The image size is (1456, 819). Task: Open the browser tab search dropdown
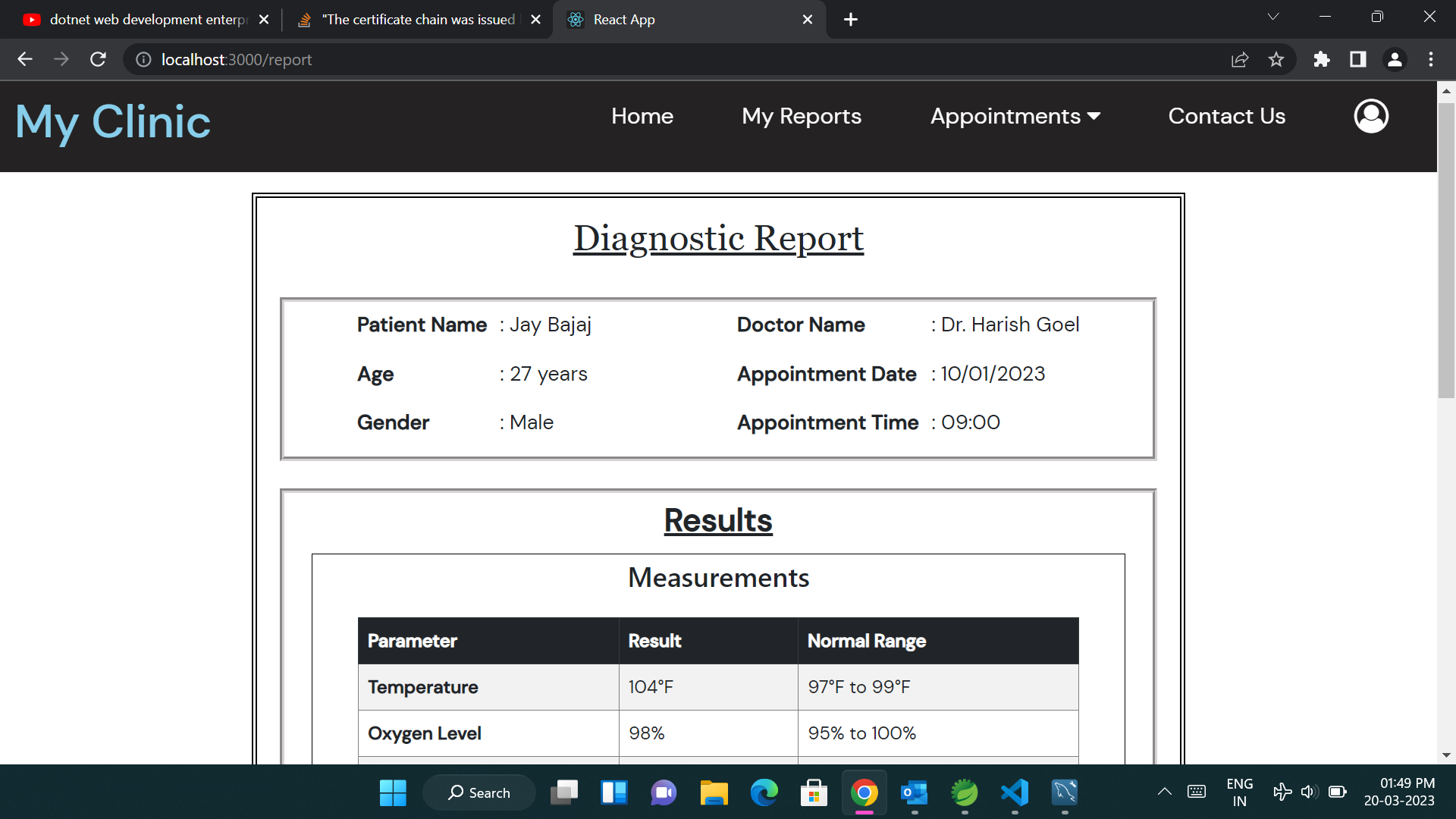pos(1273,16)
